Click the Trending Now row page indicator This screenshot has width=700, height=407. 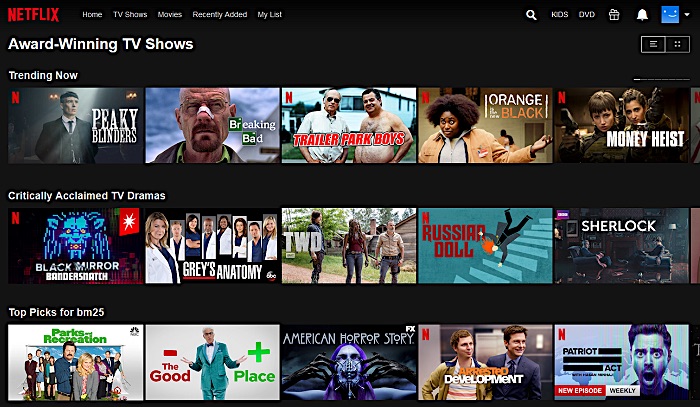(x=662, y=79)
